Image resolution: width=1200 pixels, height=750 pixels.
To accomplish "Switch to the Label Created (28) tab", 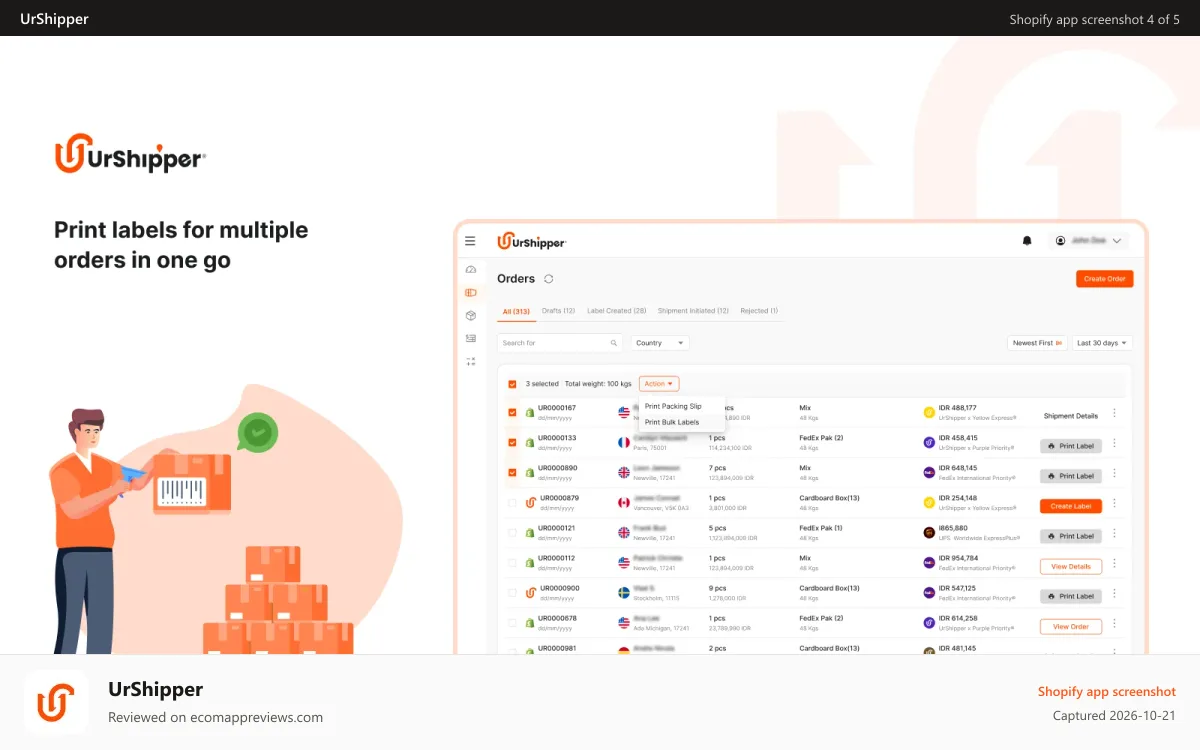I will coord(617,311).
